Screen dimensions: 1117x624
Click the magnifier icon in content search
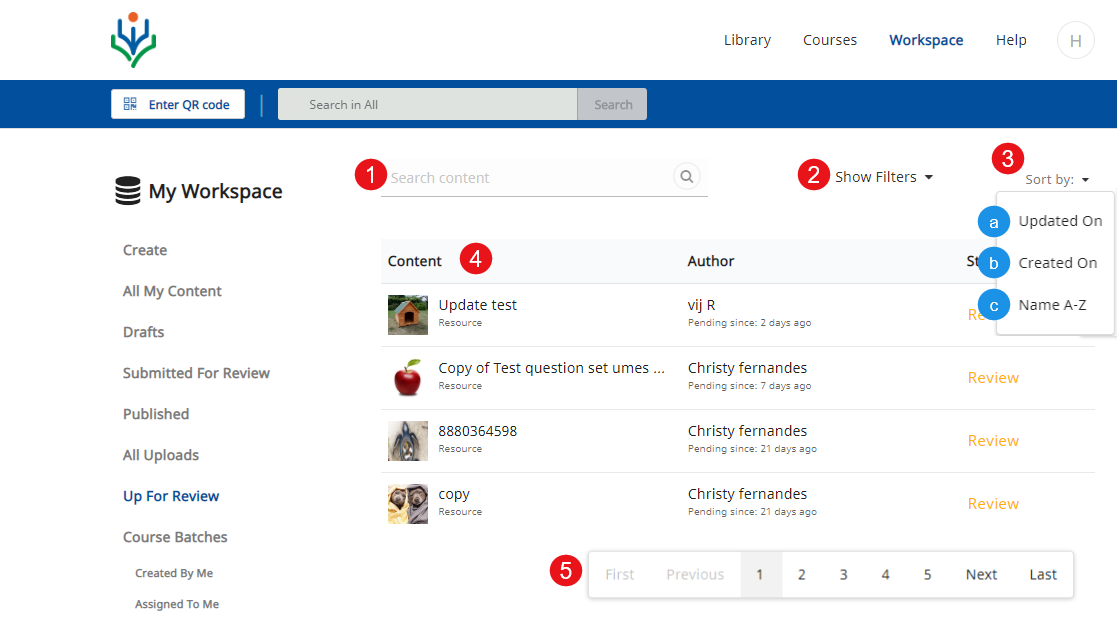tap(687, 177)
